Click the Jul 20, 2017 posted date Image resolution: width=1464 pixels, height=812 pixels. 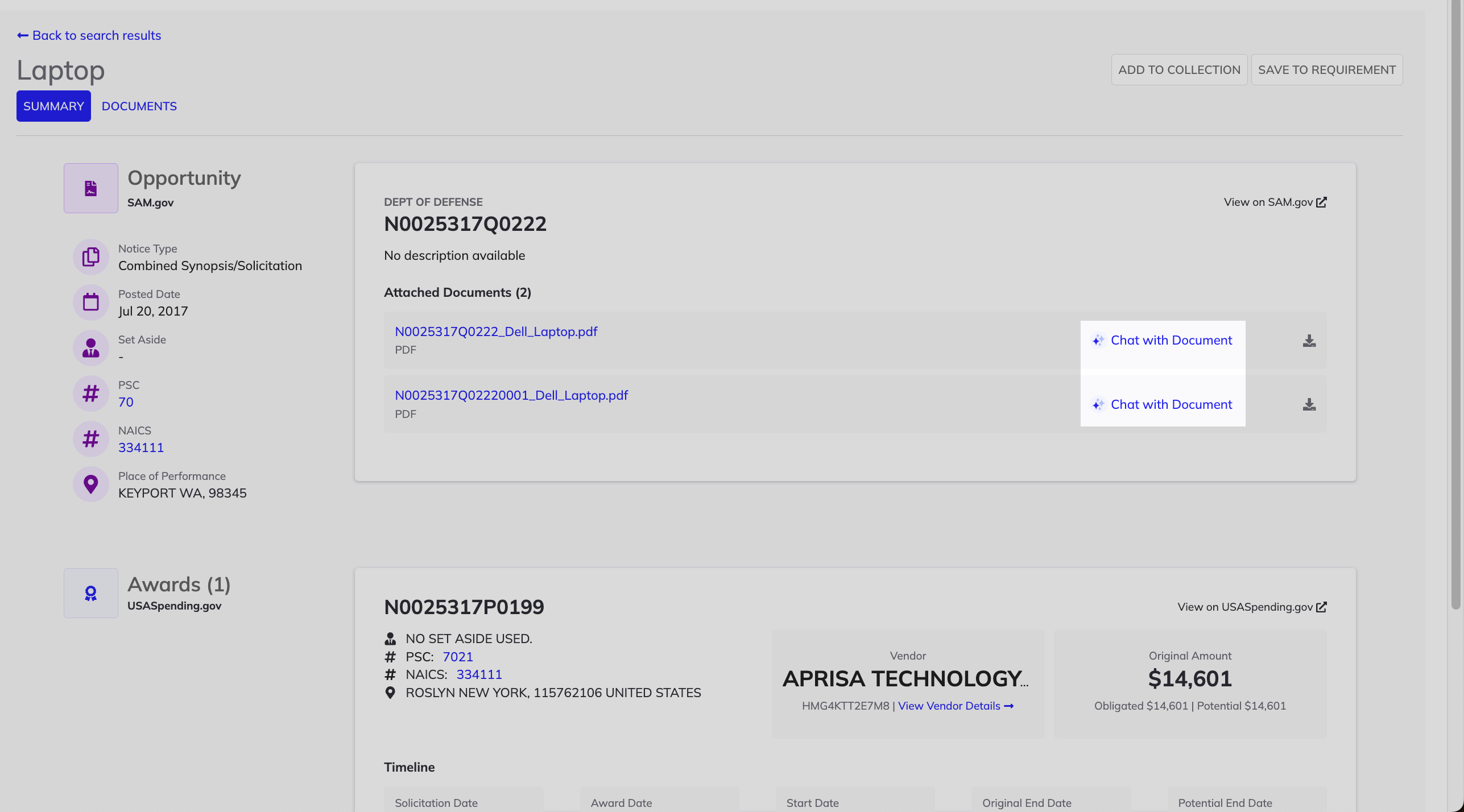153,311
